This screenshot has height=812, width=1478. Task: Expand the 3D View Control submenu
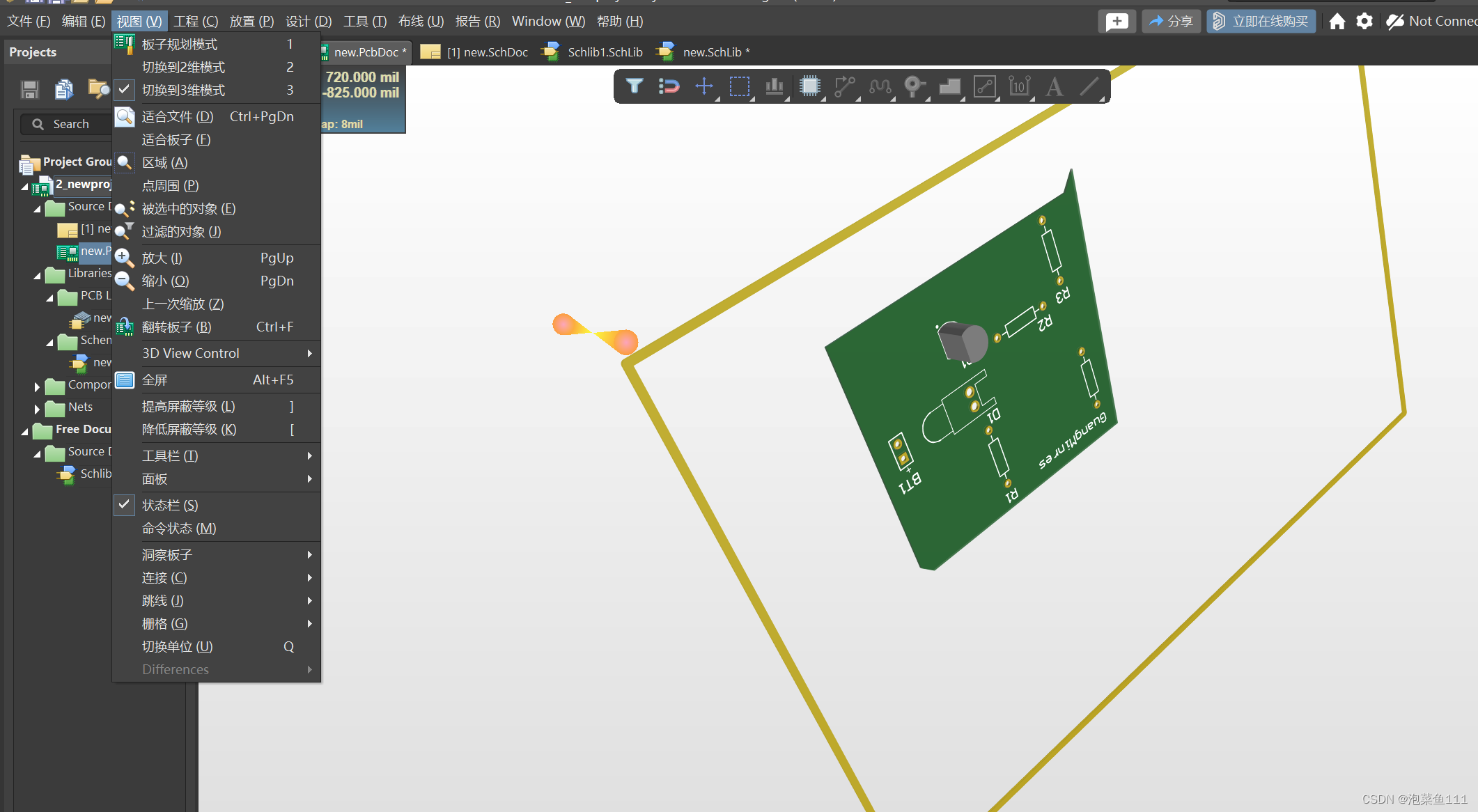coord(190,353)
